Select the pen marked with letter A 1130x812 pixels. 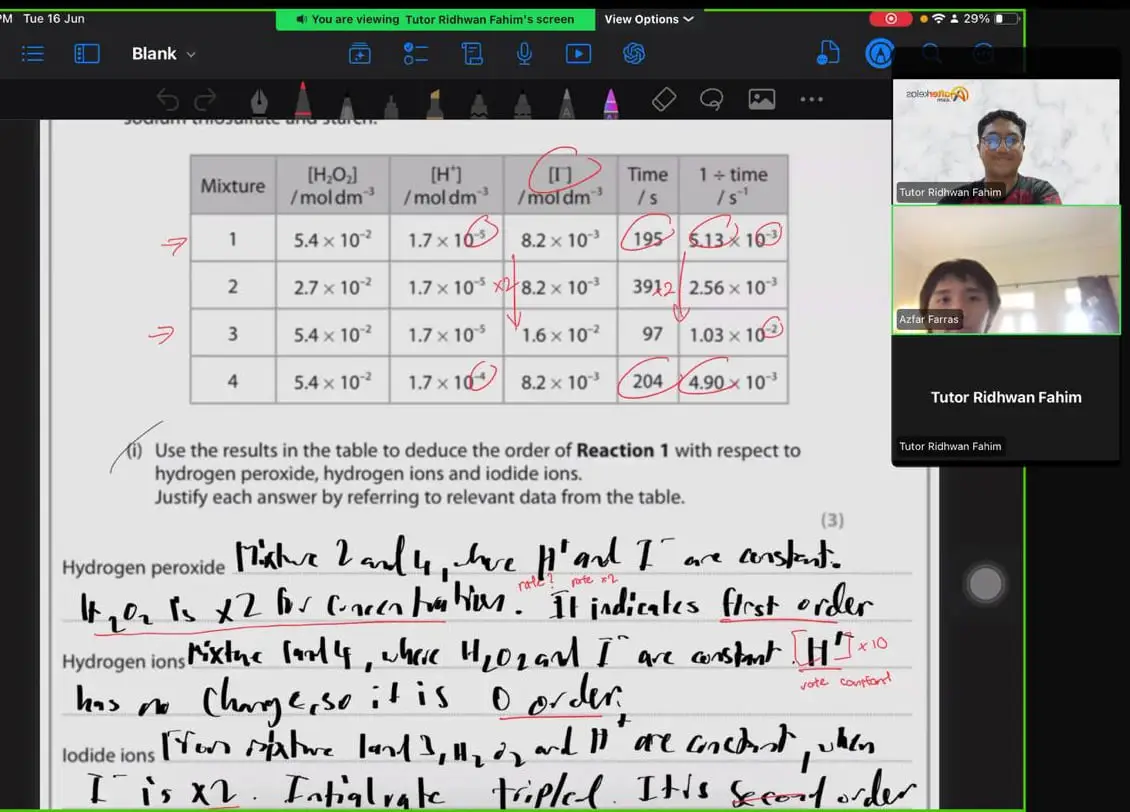(x=566, y=102)
